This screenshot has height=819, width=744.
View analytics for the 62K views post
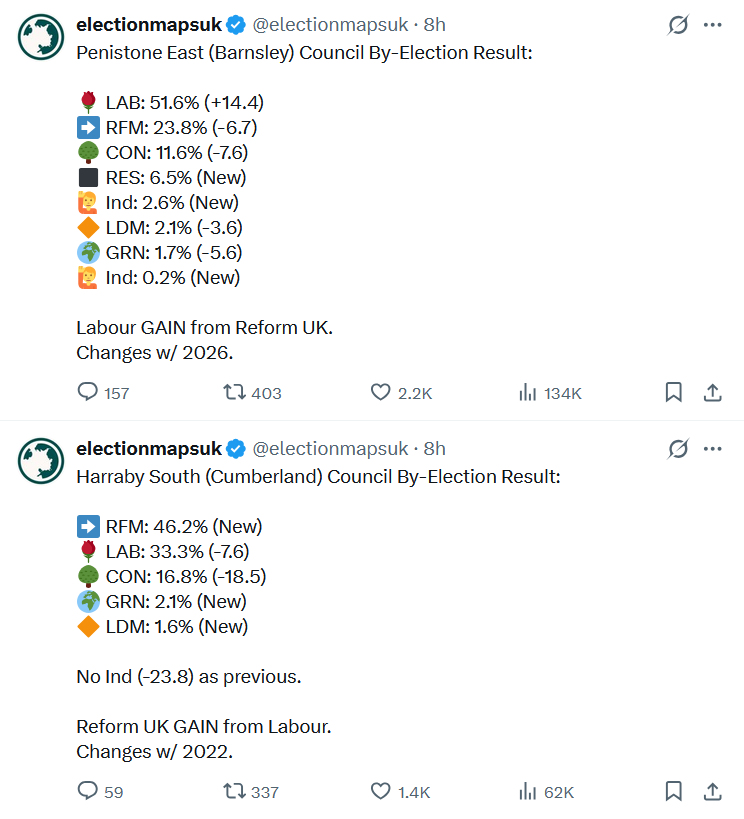[547, 791]
